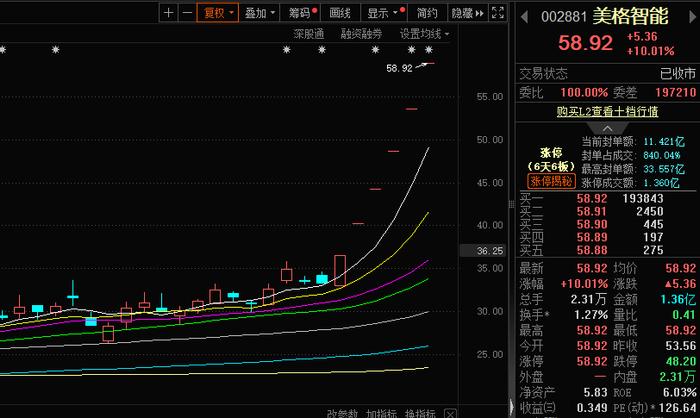This screenshot has height=418, width=700.
Task: Click the 涨停揭秘 button
Action: [x=551, y=181]
